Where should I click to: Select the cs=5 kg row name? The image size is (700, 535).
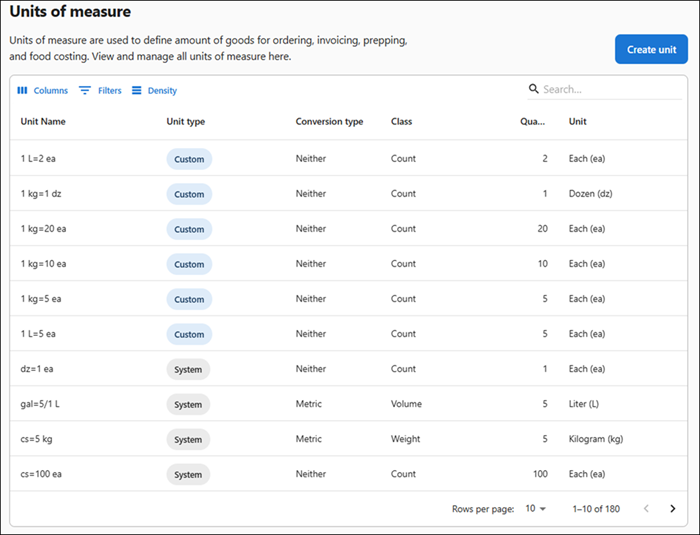pyautogui.click(x=36, y=439)
